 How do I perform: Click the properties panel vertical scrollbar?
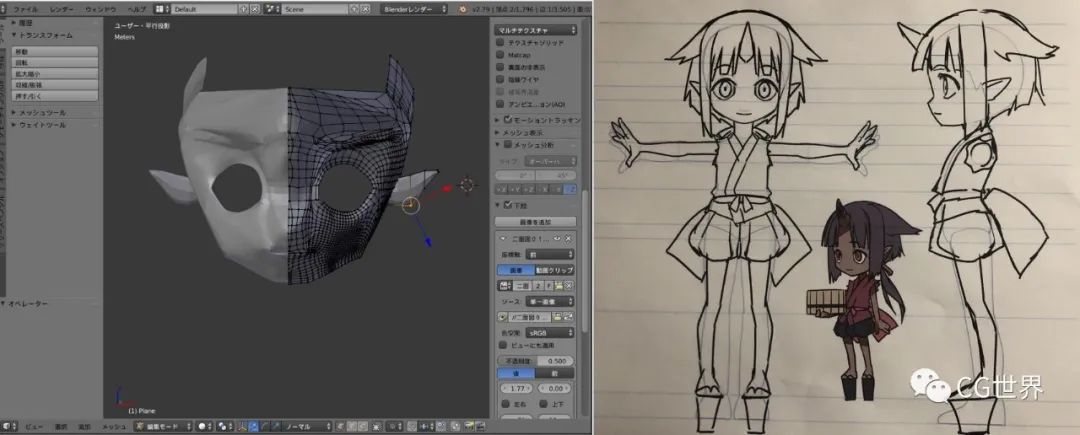coord(586,262)
